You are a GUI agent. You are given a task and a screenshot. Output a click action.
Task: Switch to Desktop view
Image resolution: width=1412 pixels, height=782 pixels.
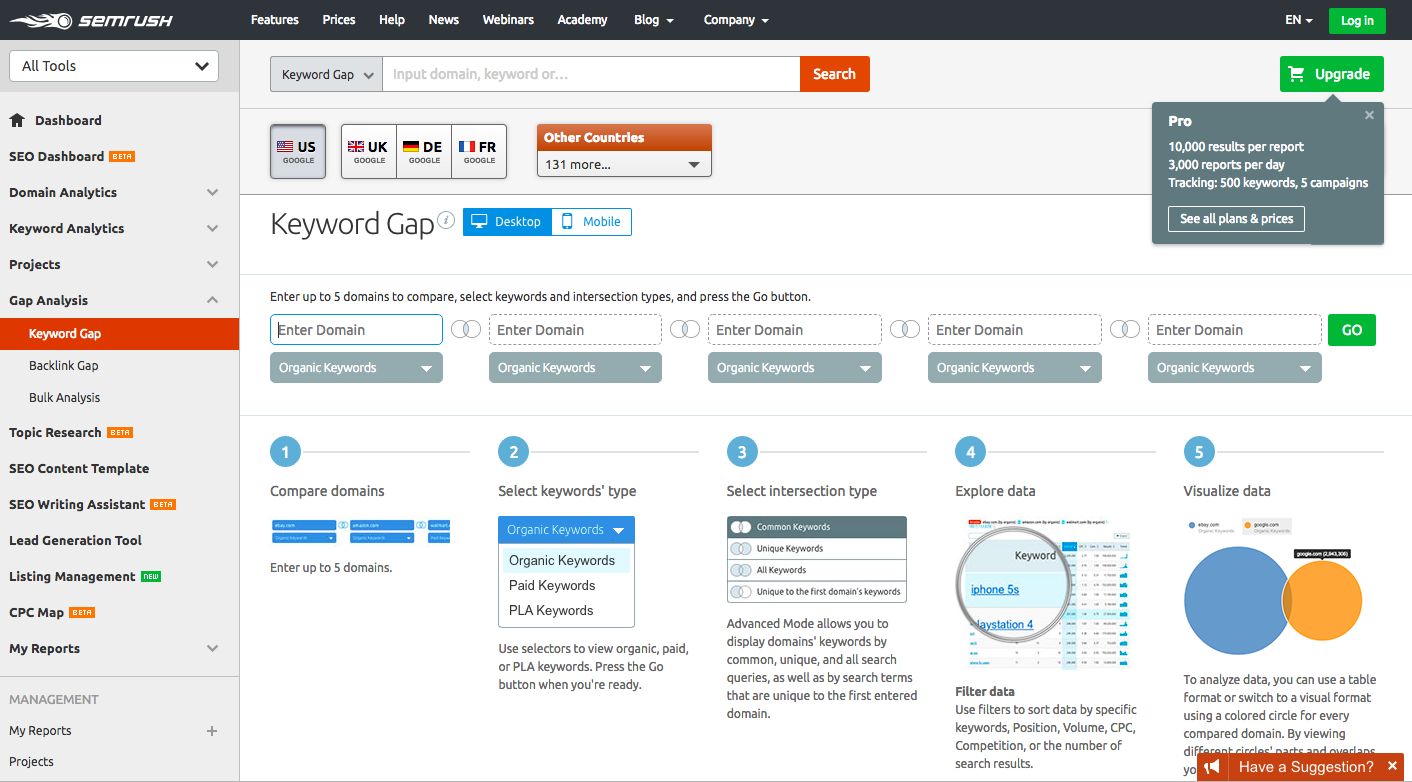pyautogui.click(x=507, y=222)
